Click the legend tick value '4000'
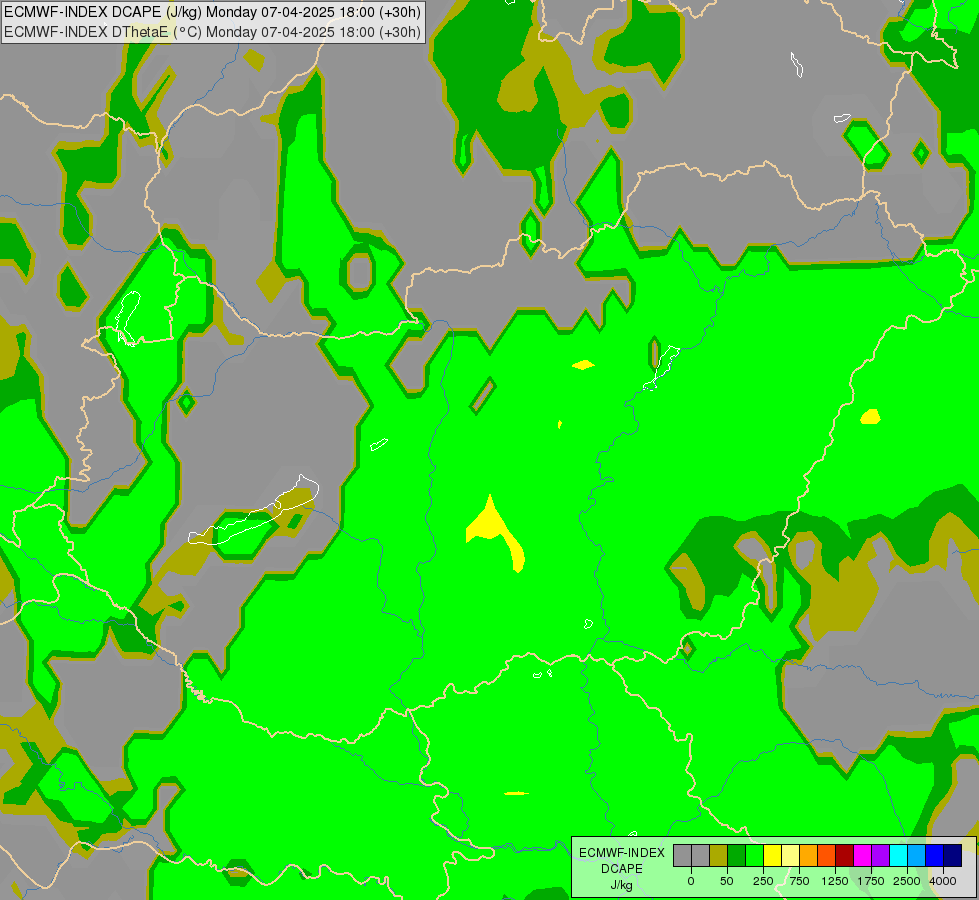979x900 pixels. [x=943, y=881]
